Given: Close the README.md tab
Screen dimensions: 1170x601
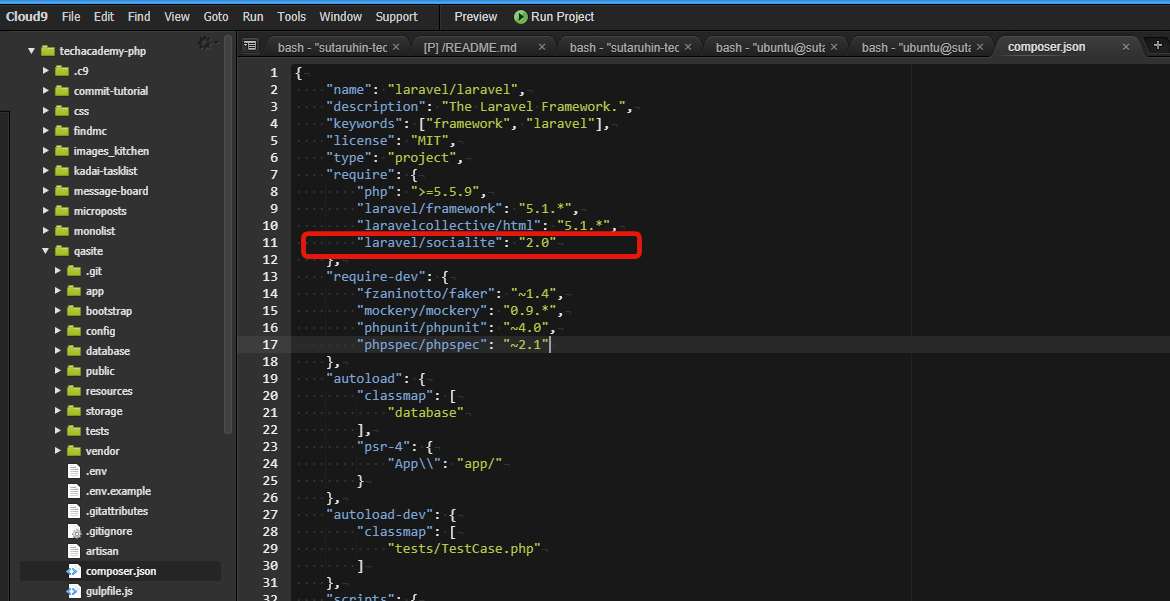Looking at the screenshot, I should point(542,47).
